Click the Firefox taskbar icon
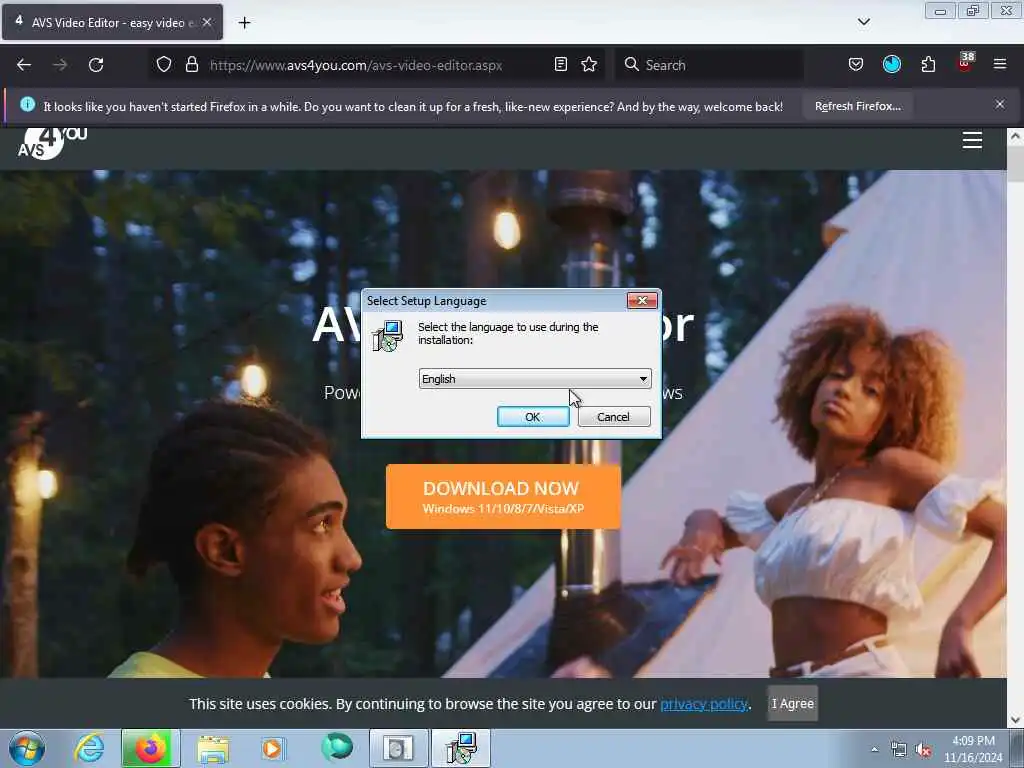 [x=150, y=748]
